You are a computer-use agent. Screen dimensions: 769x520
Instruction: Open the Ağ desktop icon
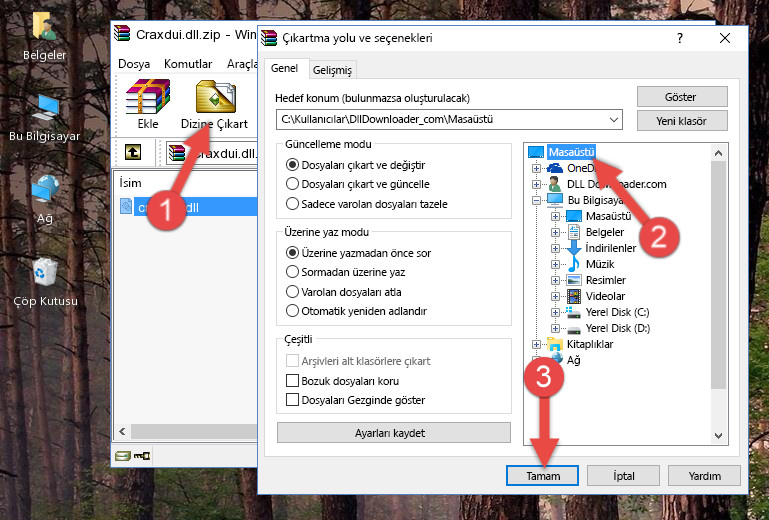[44, 200]
